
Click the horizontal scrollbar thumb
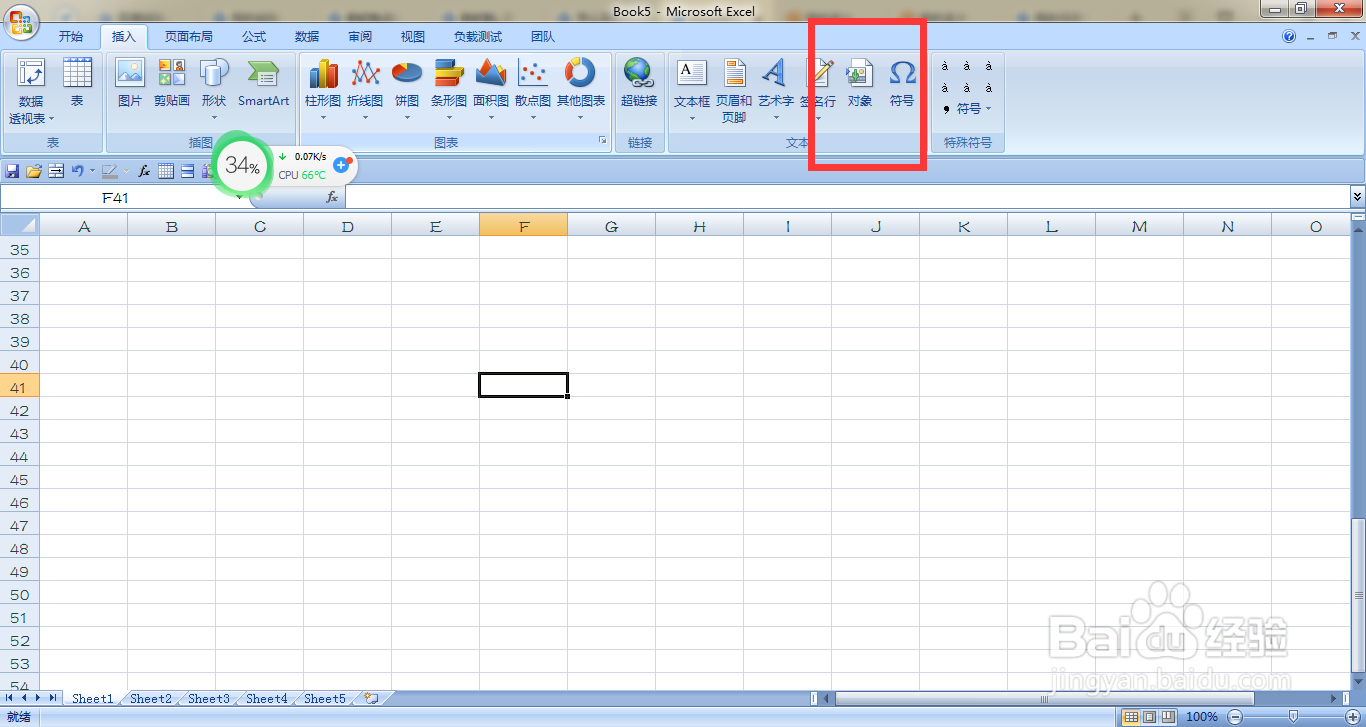[1044, 698]
